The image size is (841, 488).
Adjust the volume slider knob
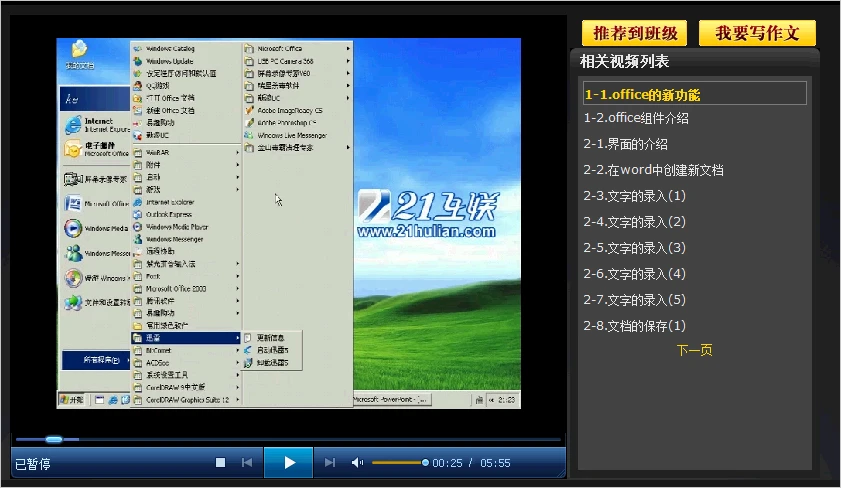click(425, 462)
